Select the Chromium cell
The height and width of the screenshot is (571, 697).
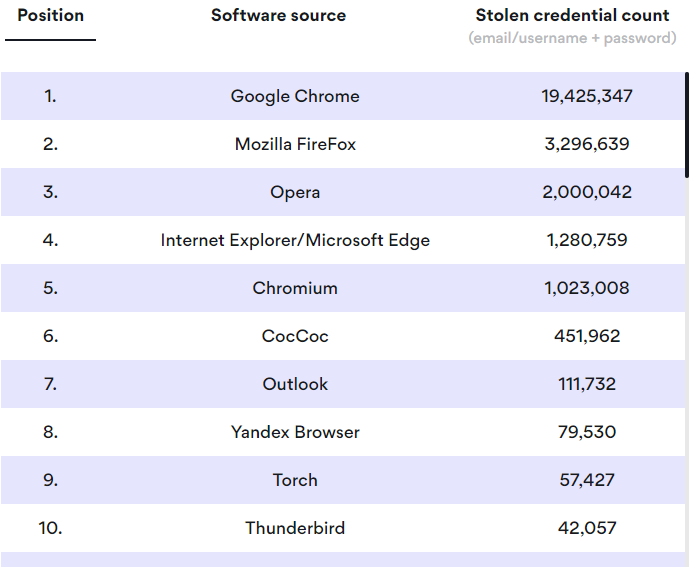point(295,288)
